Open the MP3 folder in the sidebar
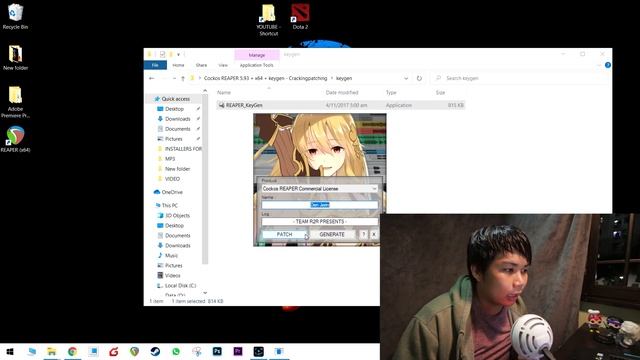The image size is (640, 360). (170, 159)
